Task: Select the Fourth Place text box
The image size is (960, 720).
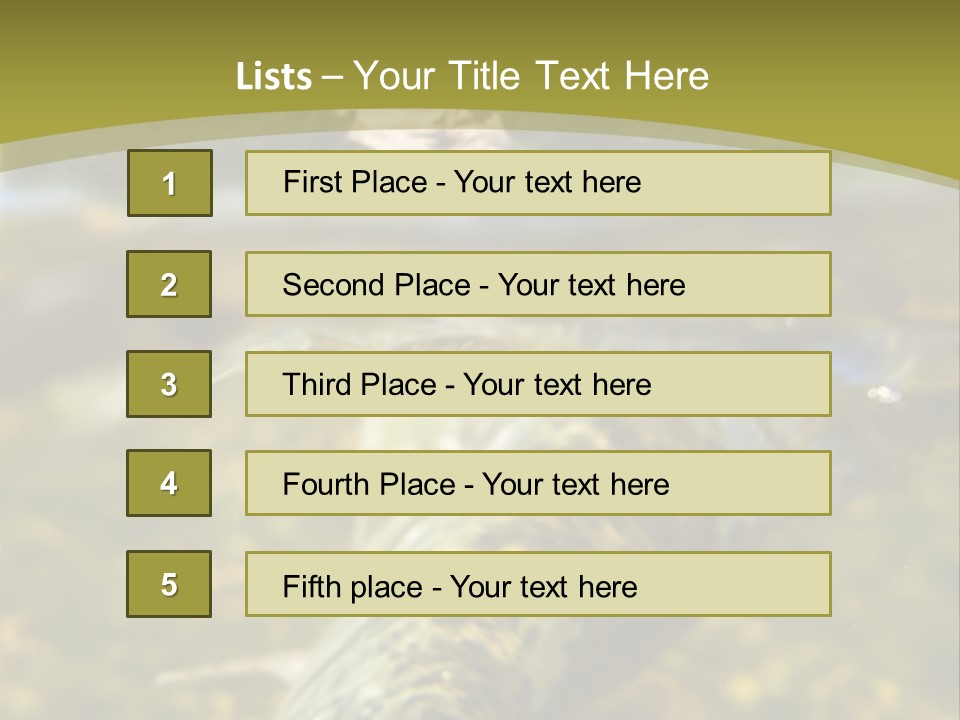Action: [x=538, y=483]
